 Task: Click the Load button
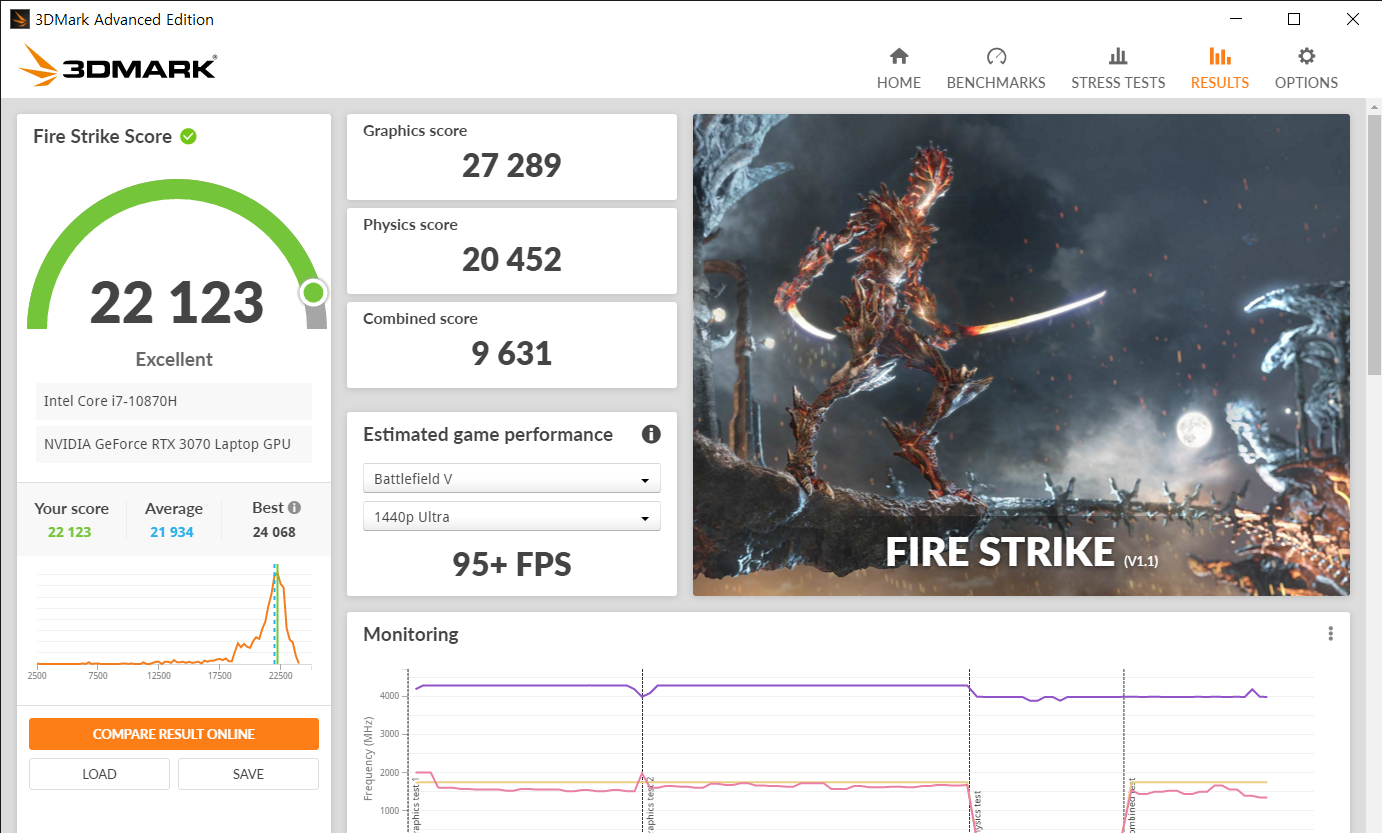pyautogui.click(x=99, y=774)
